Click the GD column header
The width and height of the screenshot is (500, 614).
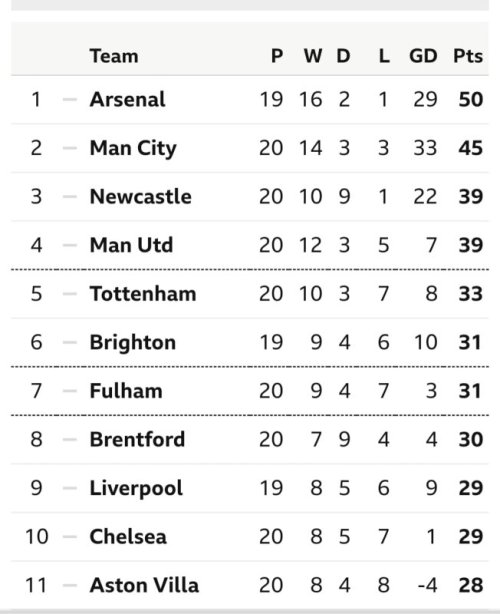tap(423, 56)
